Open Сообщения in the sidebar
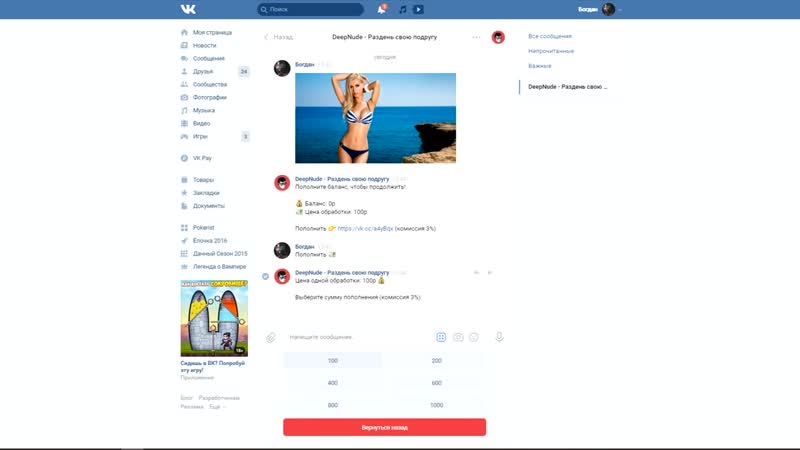800x450 pixels. (209, 58)
